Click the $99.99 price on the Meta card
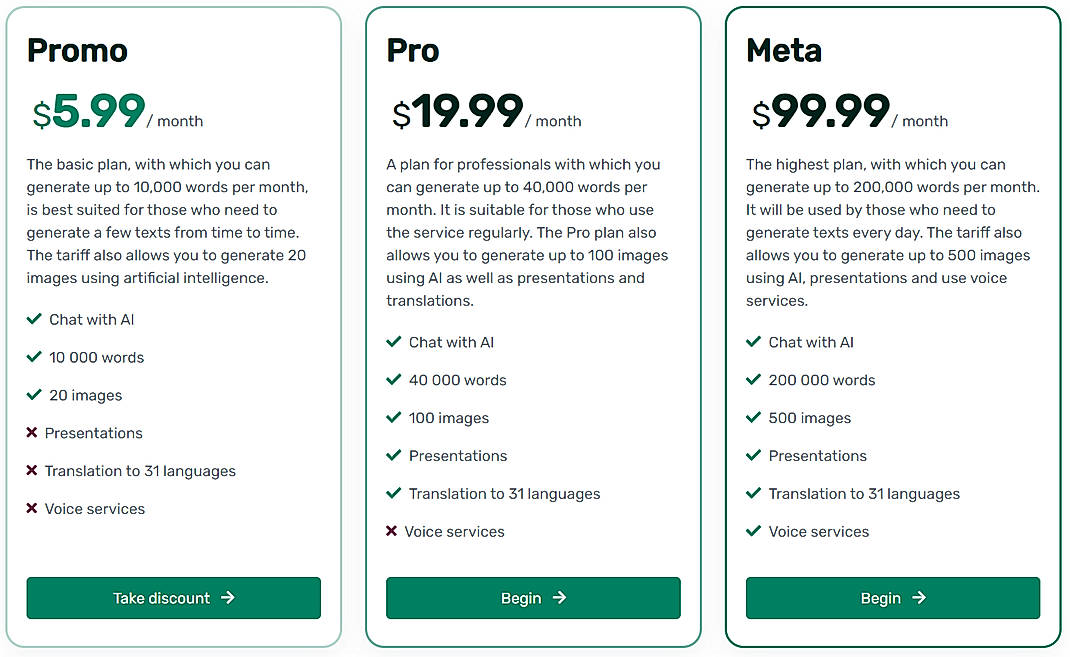Image resolution: width=1070 pixels, height=657 pixels. (820, 111)
